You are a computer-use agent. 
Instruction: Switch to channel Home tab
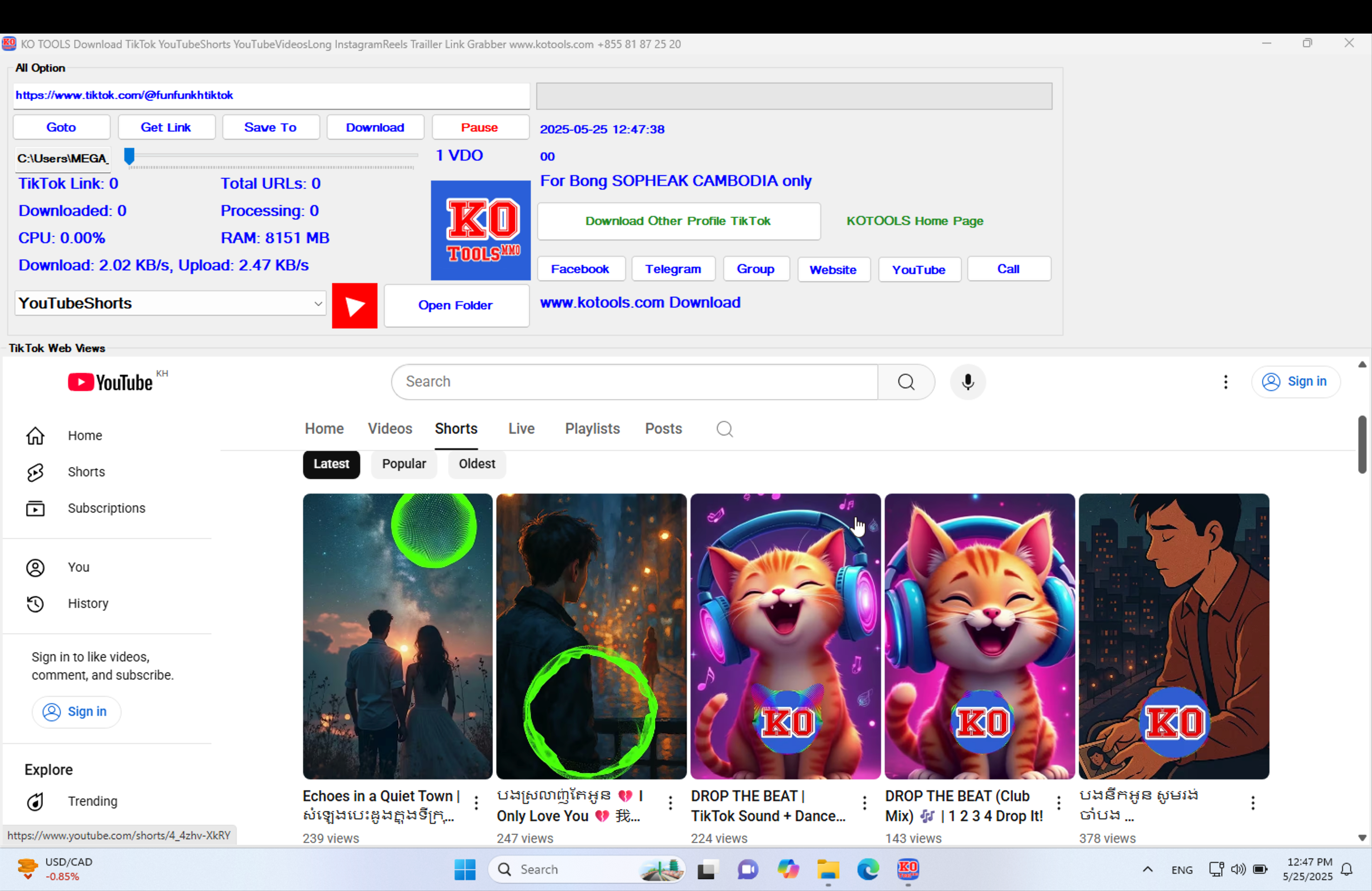(324, 429)
